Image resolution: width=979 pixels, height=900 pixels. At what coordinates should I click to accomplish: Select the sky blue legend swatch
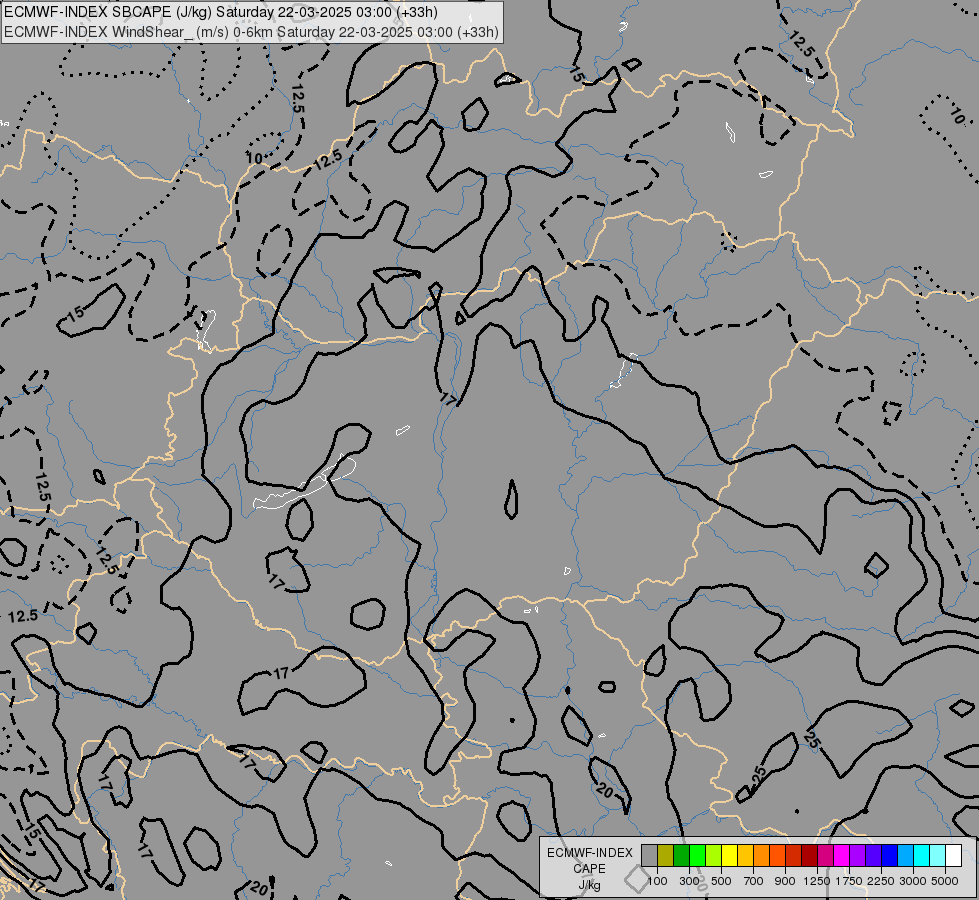(905, 856)
